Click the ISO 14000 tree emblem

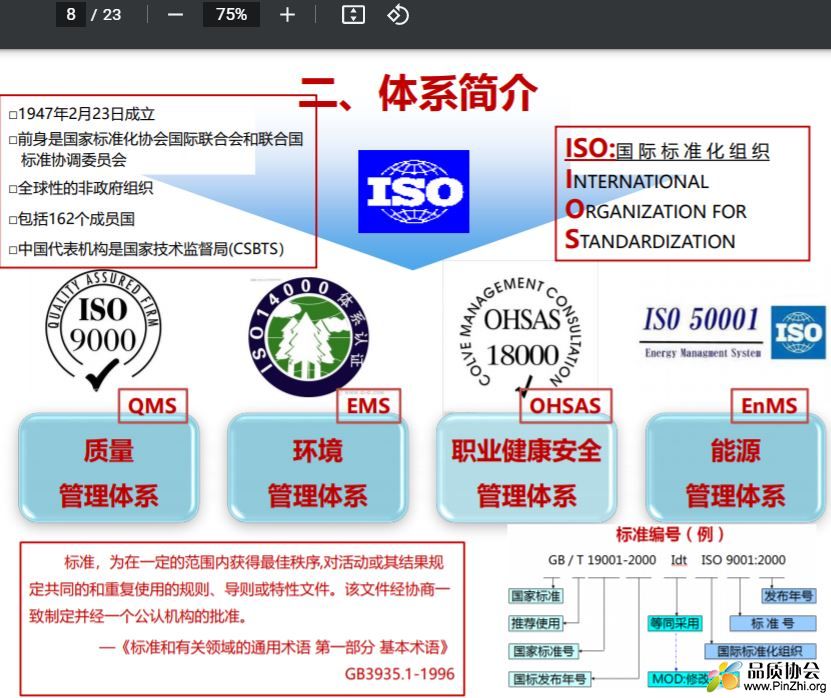308,337
